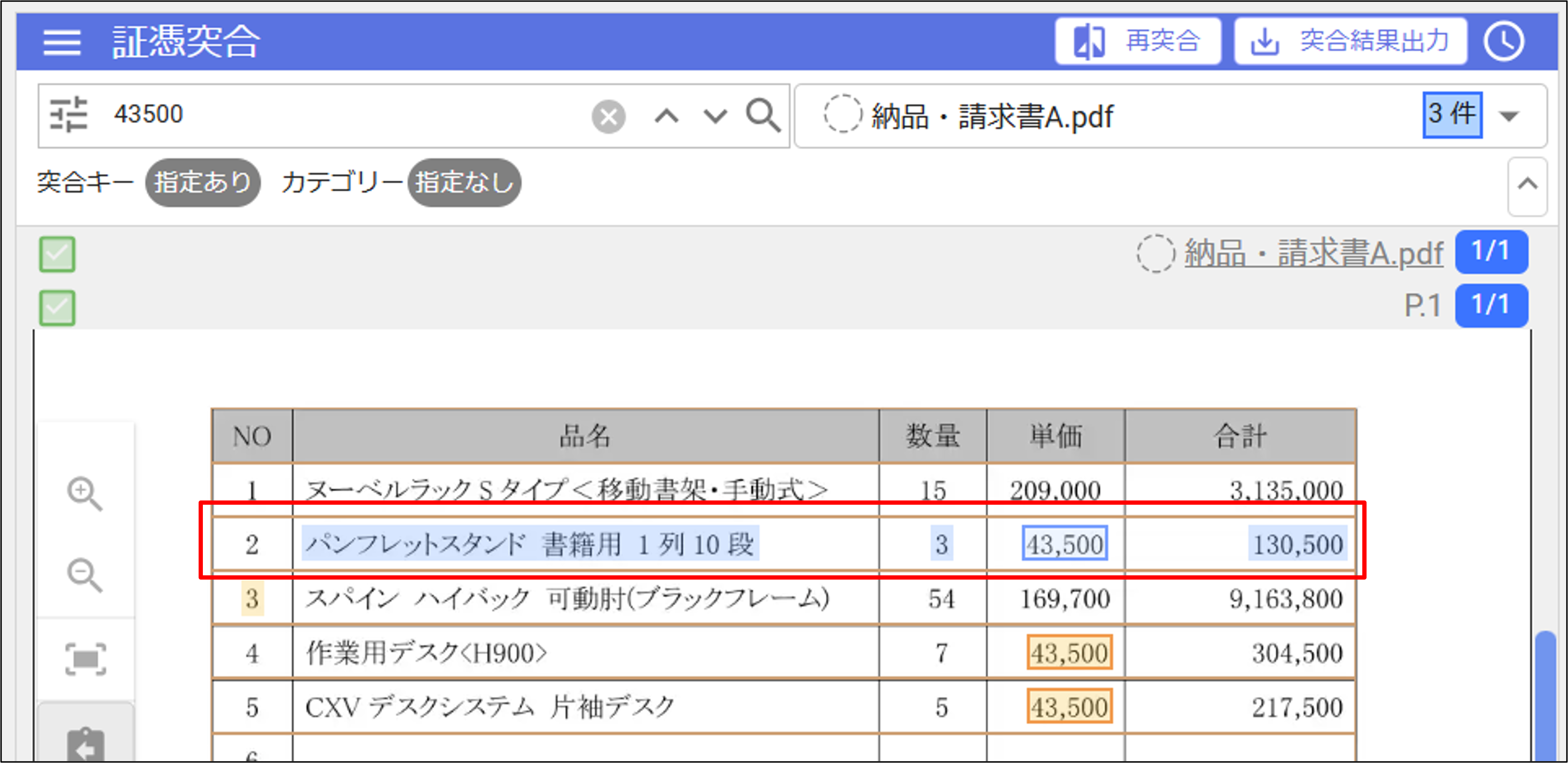The height and width of the screenshot is (763, 1568).
Task: Toggle checkbox for page P.1 row
Action: pyautogui.click(x=58, y=307)
